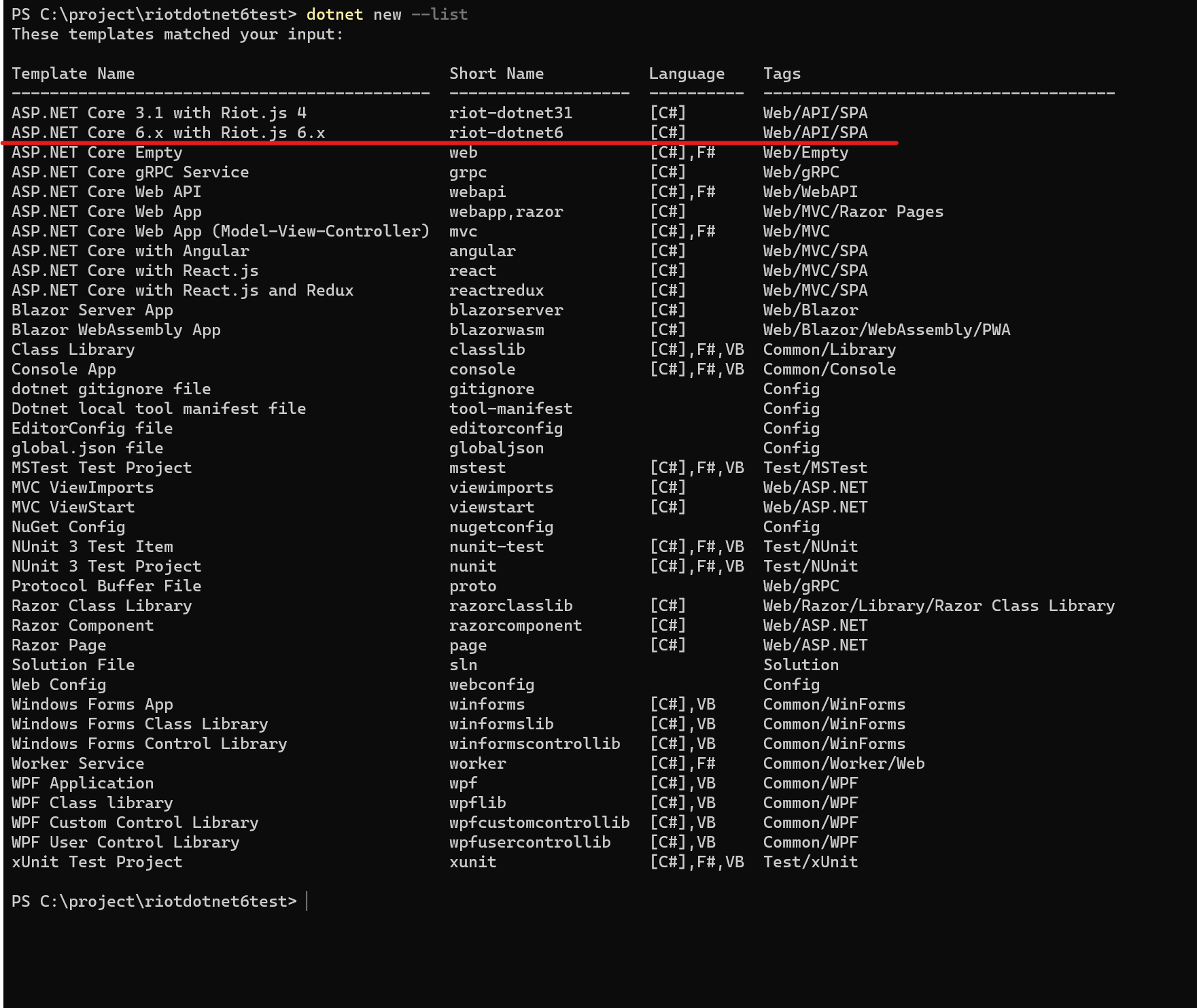Click 'ASP.NET Core 6.x with Riot.js 6.x' template
1197x1008 pixels.
point(168,133)
